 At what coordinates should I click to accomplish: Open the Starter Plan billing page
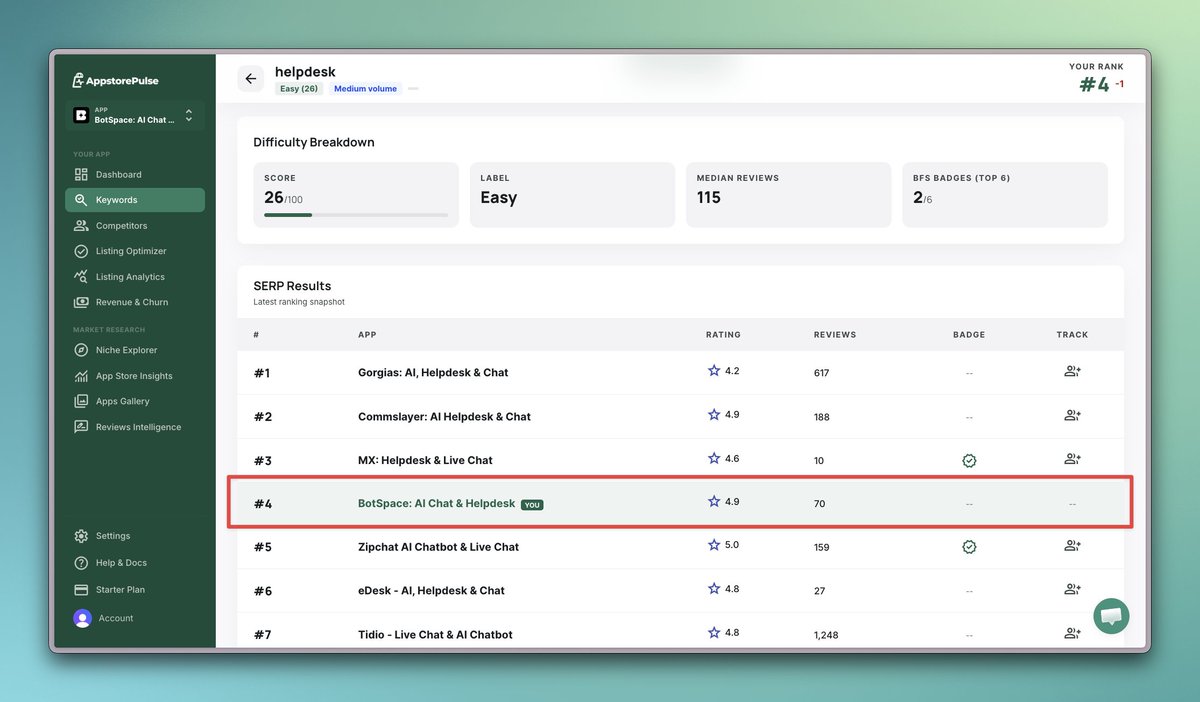(135, 590)
